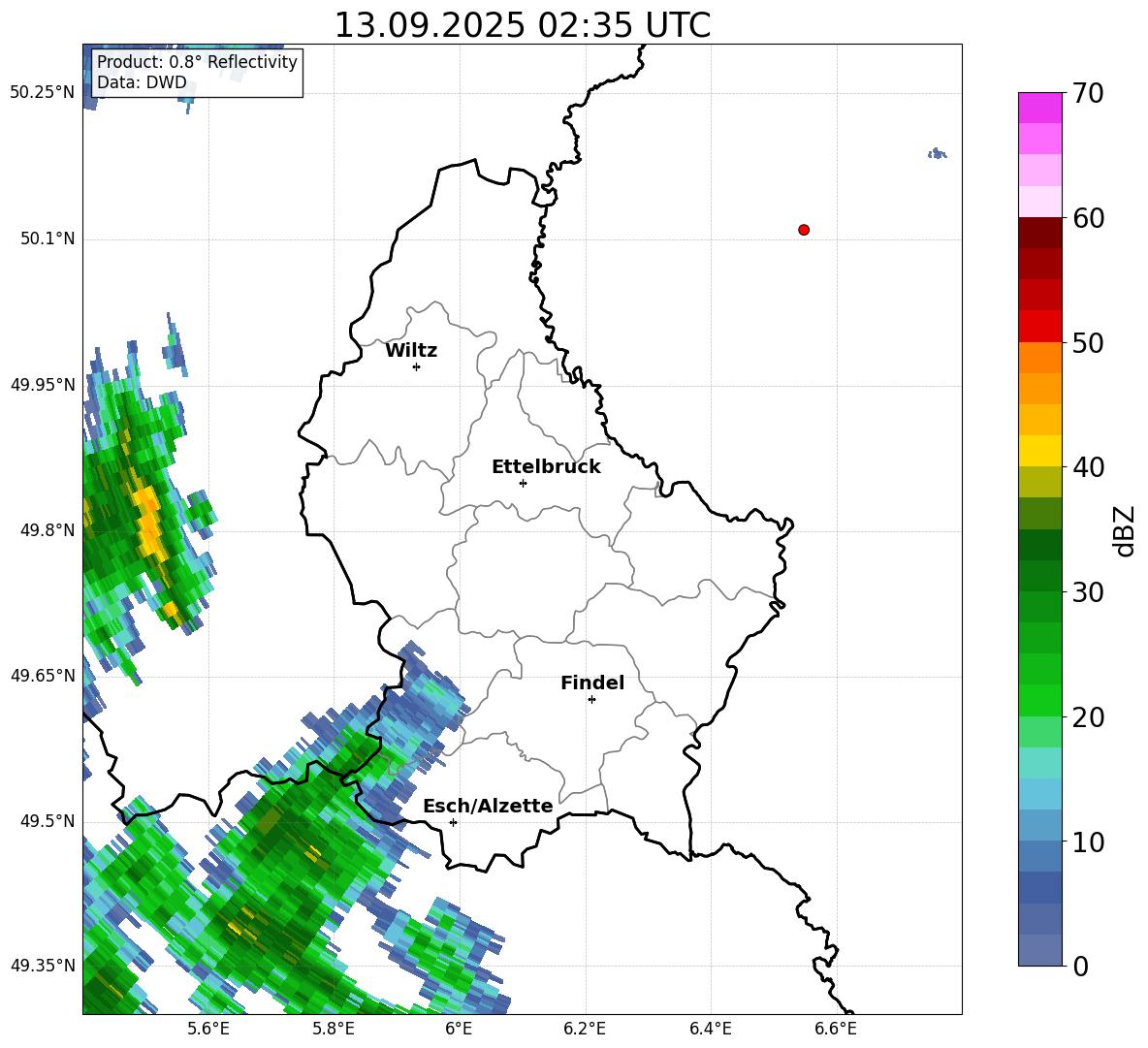Click the 49.35°N latitude label
Viewport: 1148px width, 1048px height.
[x=43, y=966]
